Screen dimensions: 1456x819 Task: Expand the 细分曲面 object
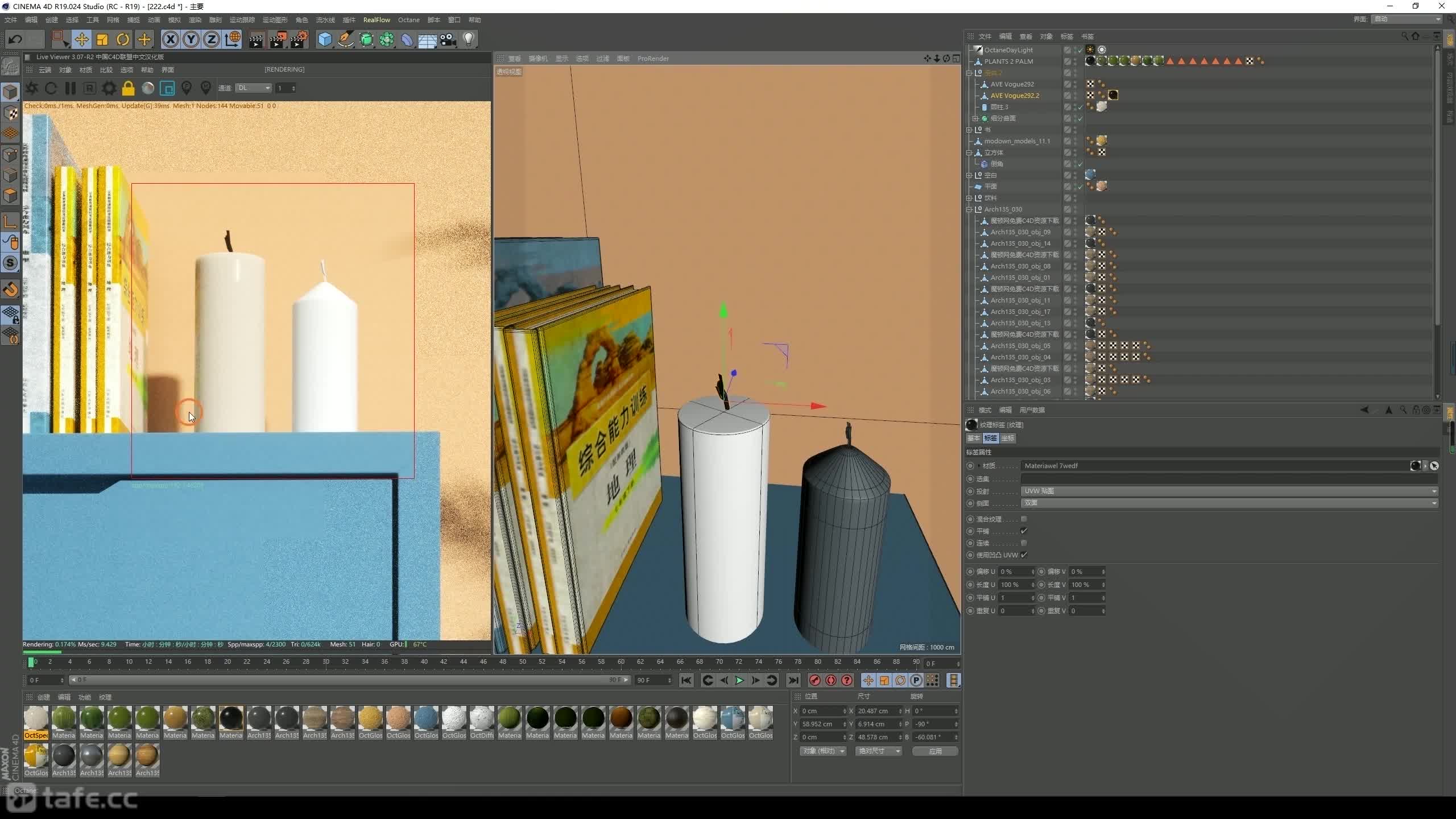tap(975, 118)
